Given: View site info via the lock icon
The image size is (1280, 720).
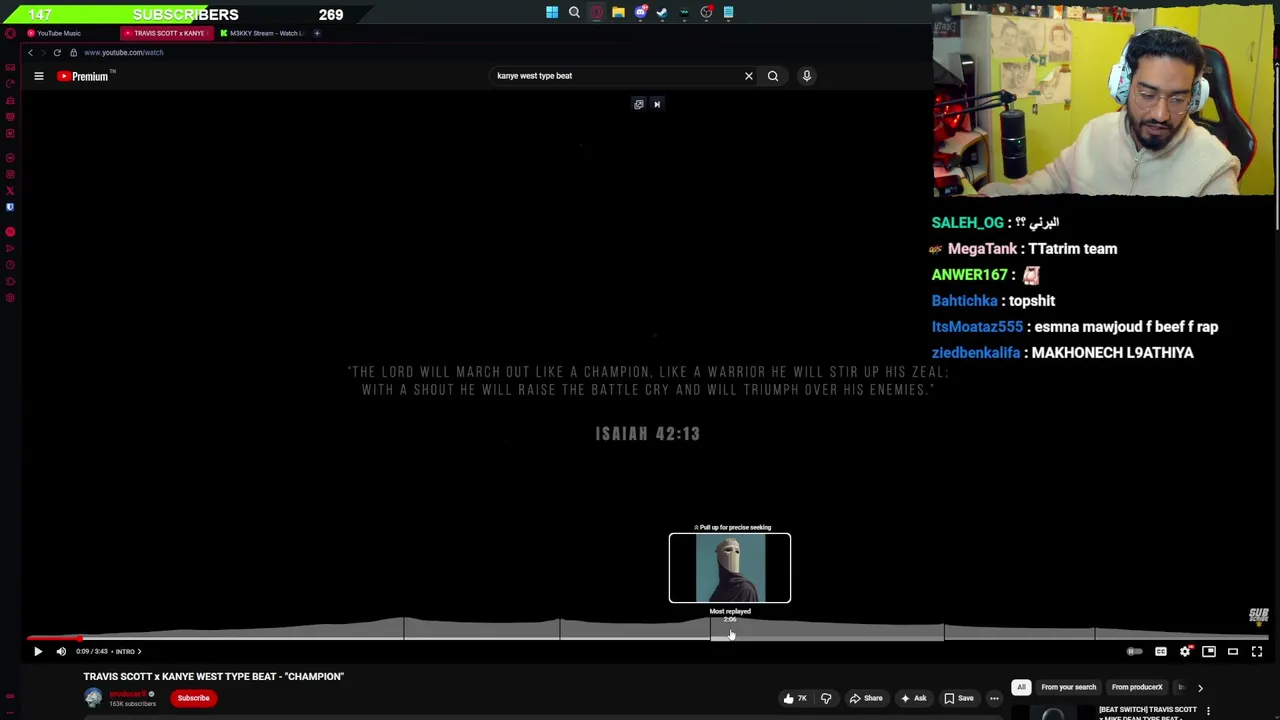Looking at the screenshot, I should [73, 52].
